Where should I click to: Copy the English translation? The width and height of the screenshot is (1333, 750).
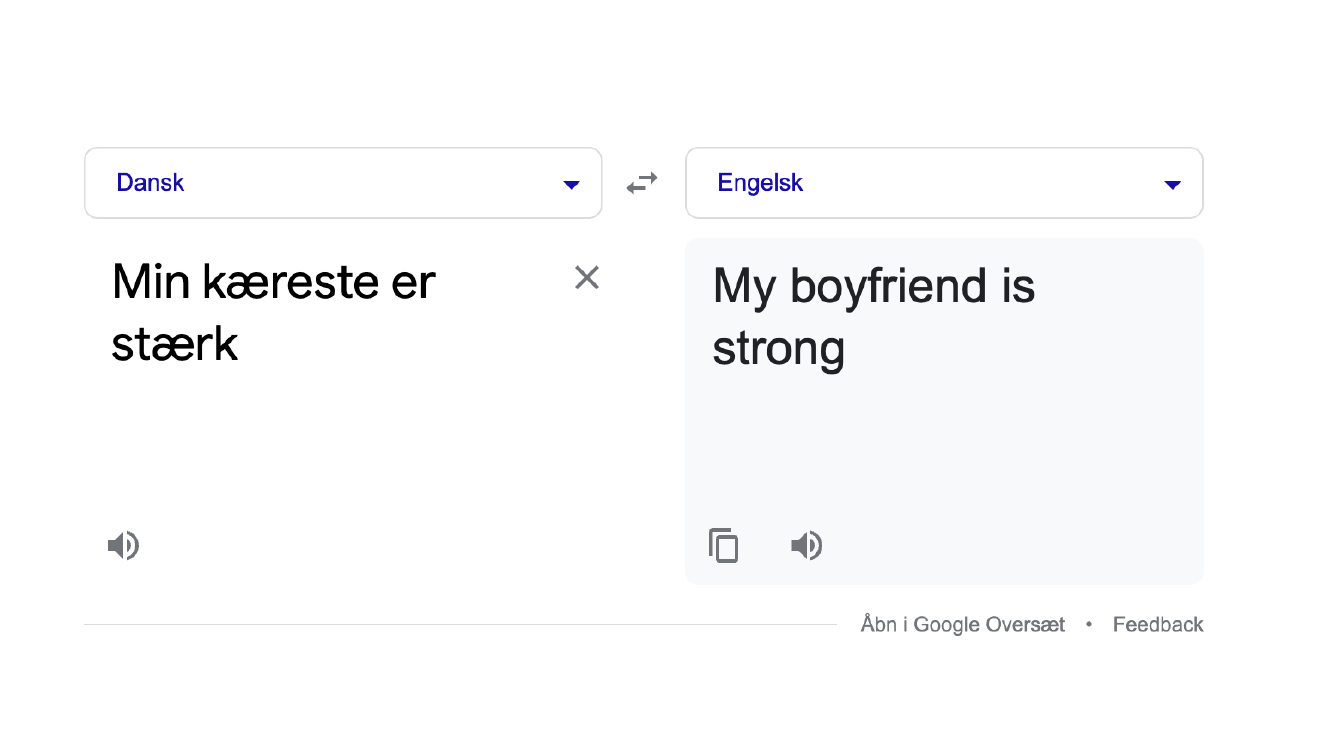click(724, 546)
